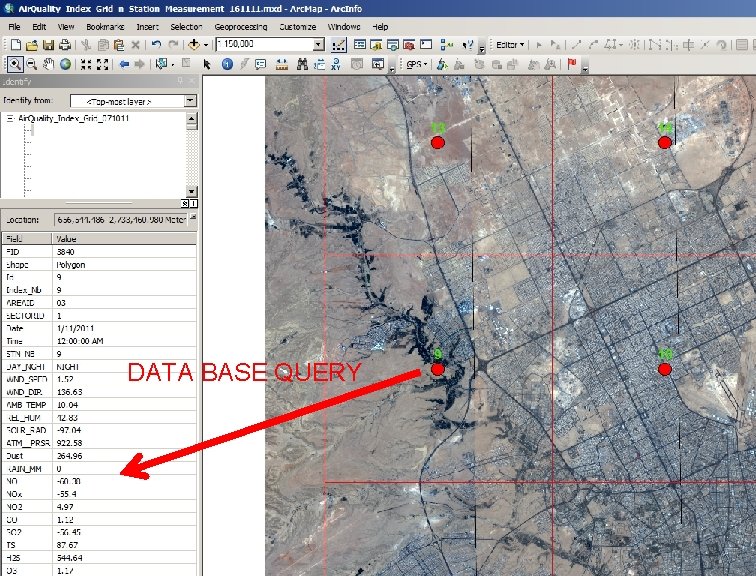The width and height of the screenshot is (756, 576).
Task: Paste from clipboard toolbar icon
Action: coord(119,45)
